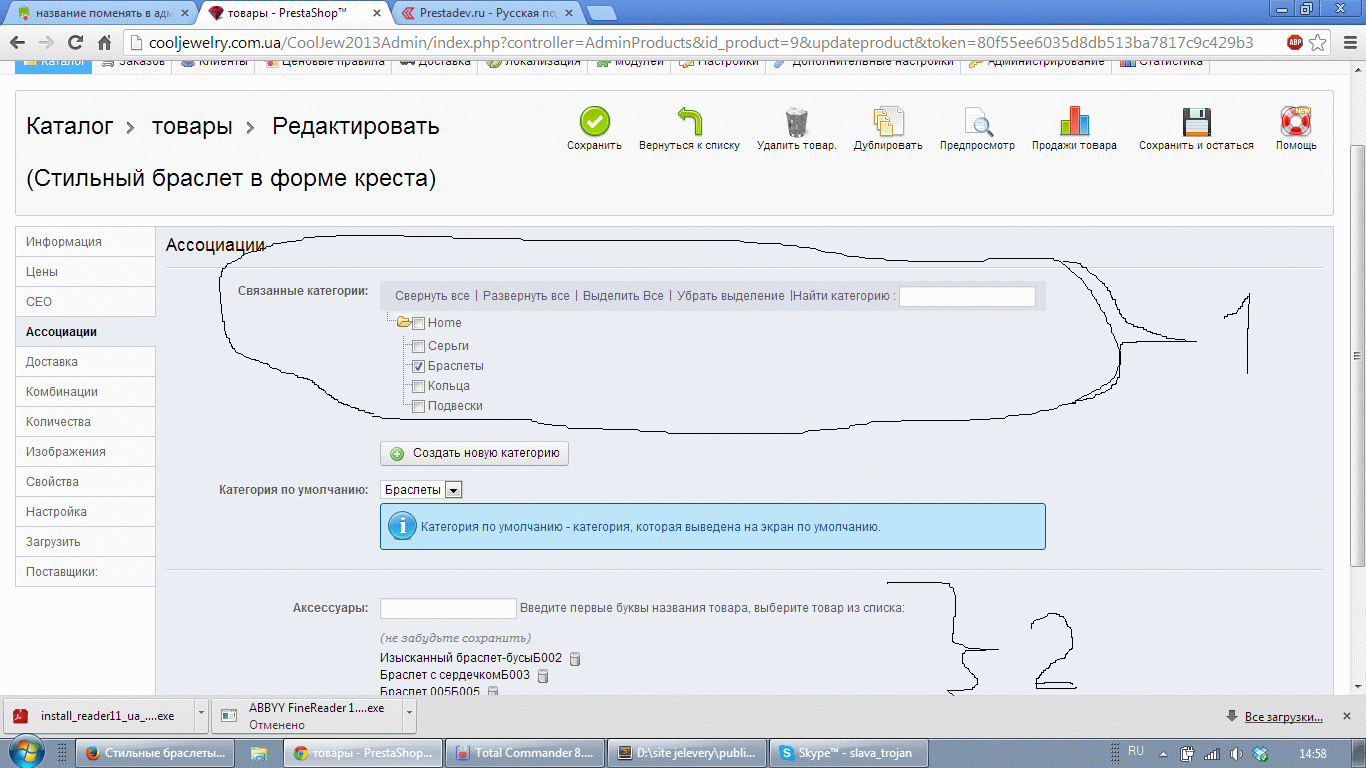
Task: Click the Свернуть все link
Action: tap(432, 296)
